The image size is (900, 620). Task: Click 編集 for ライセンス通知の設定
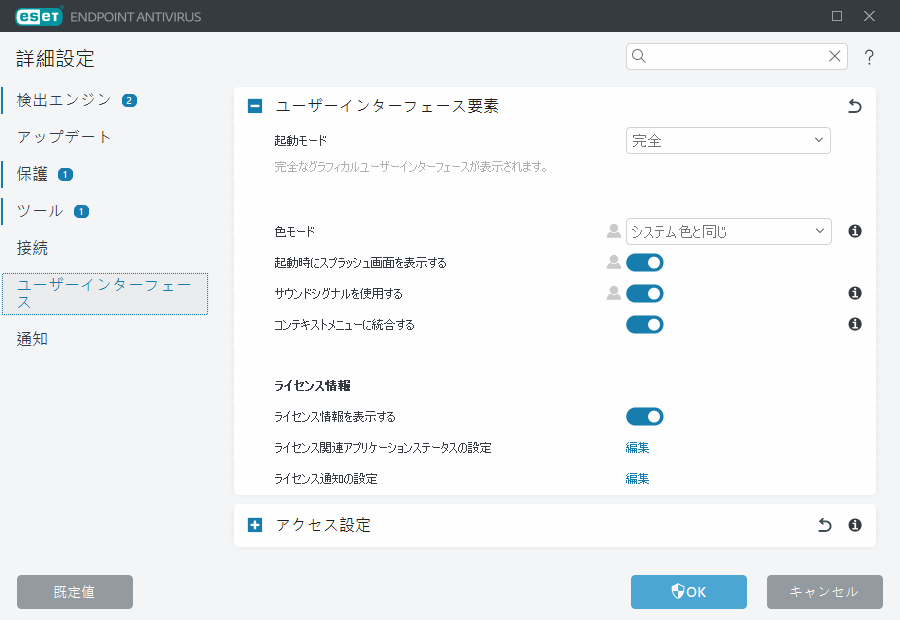click(x=637, y=478)
